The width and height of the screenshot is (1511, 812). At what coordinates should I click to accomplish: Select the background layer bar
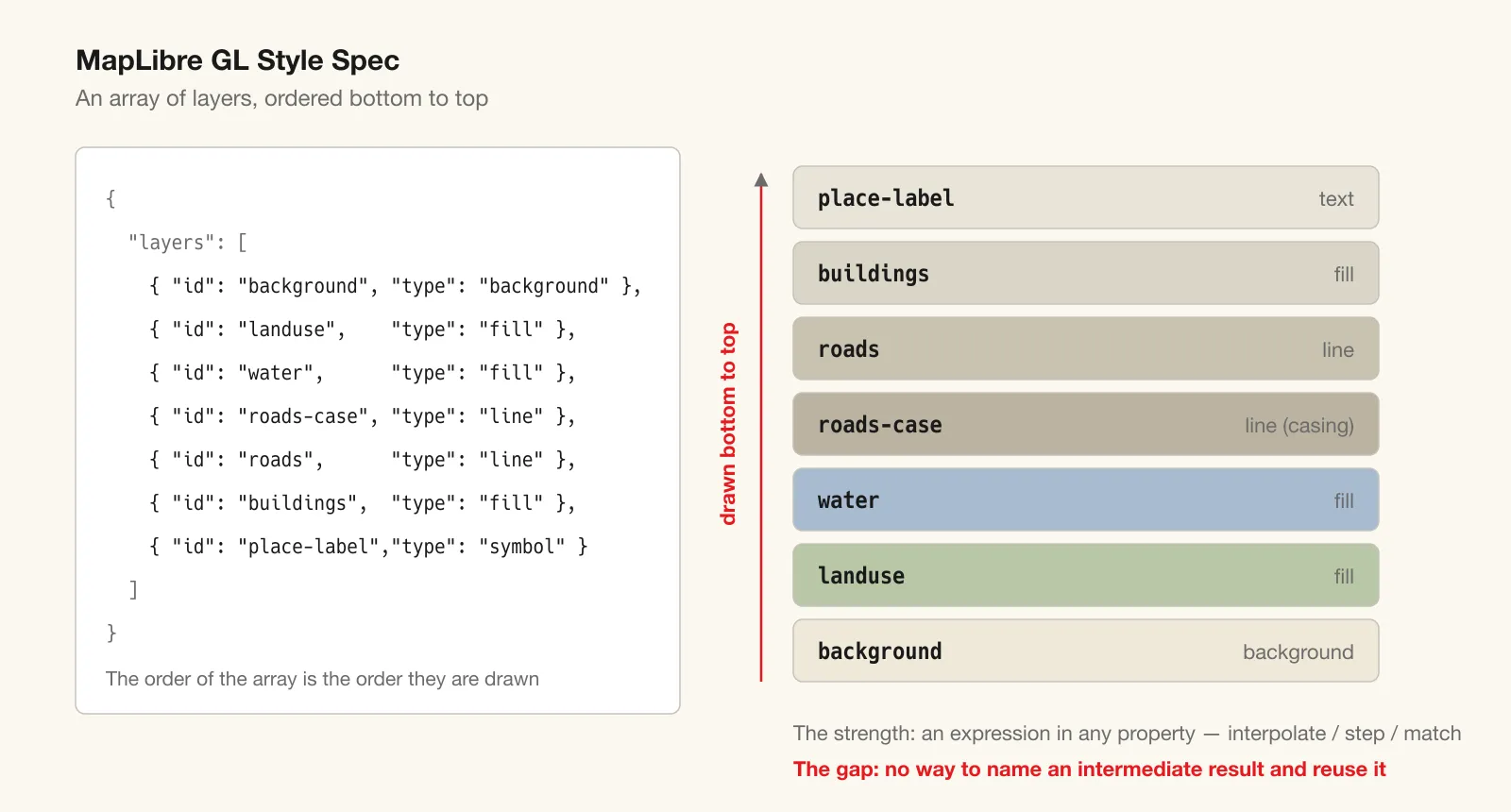[1086, 651]
